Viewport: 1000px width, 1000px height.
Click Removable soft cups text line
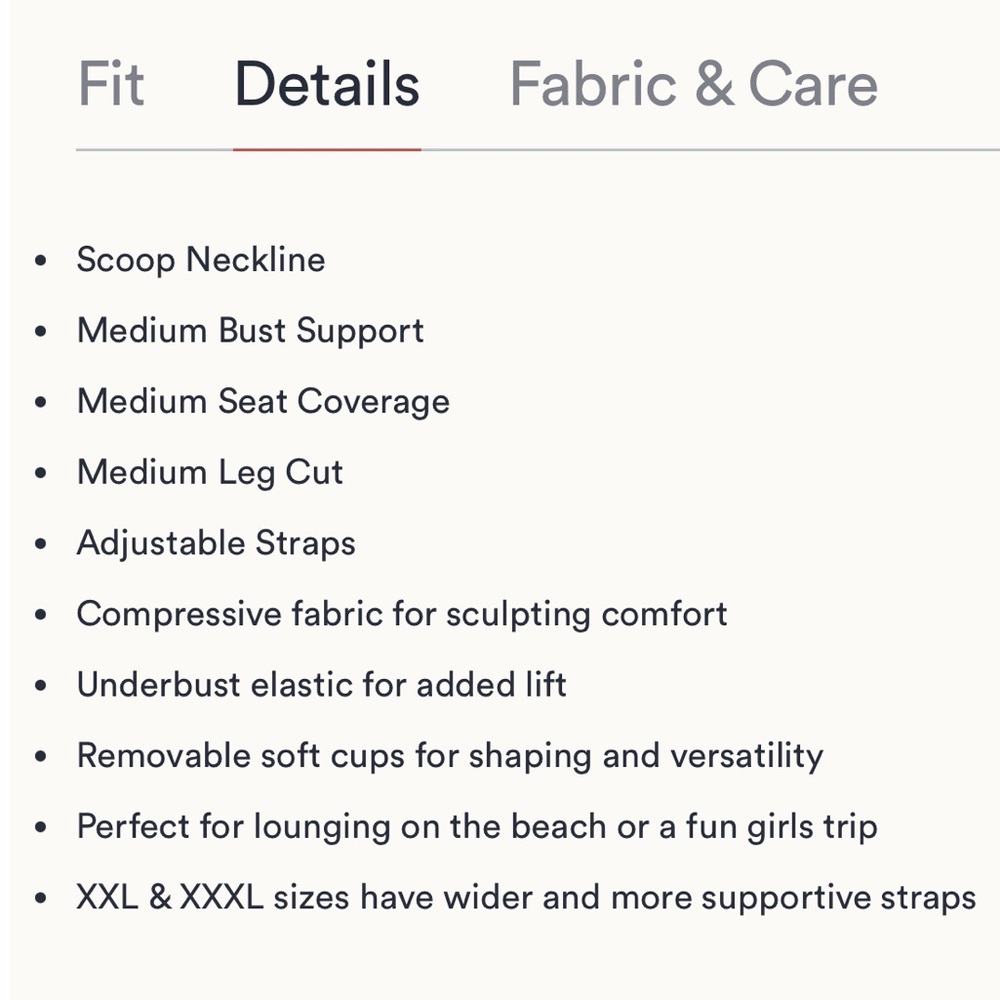pyautogui.click(x=450, y=756)
